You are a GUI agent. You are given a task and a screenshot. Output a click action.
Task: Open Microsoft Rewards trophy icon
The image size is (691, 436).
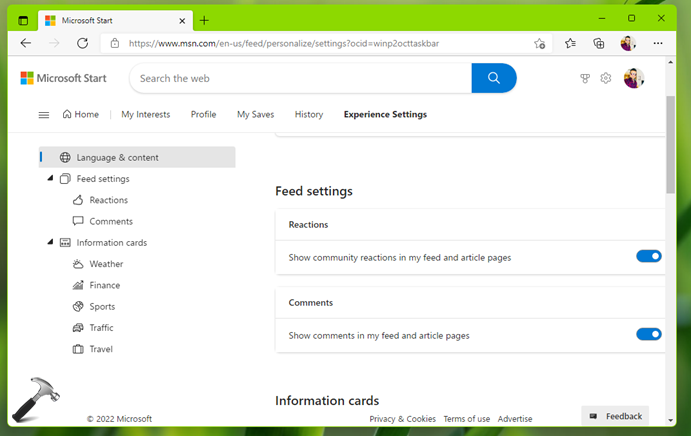point(585,78)
